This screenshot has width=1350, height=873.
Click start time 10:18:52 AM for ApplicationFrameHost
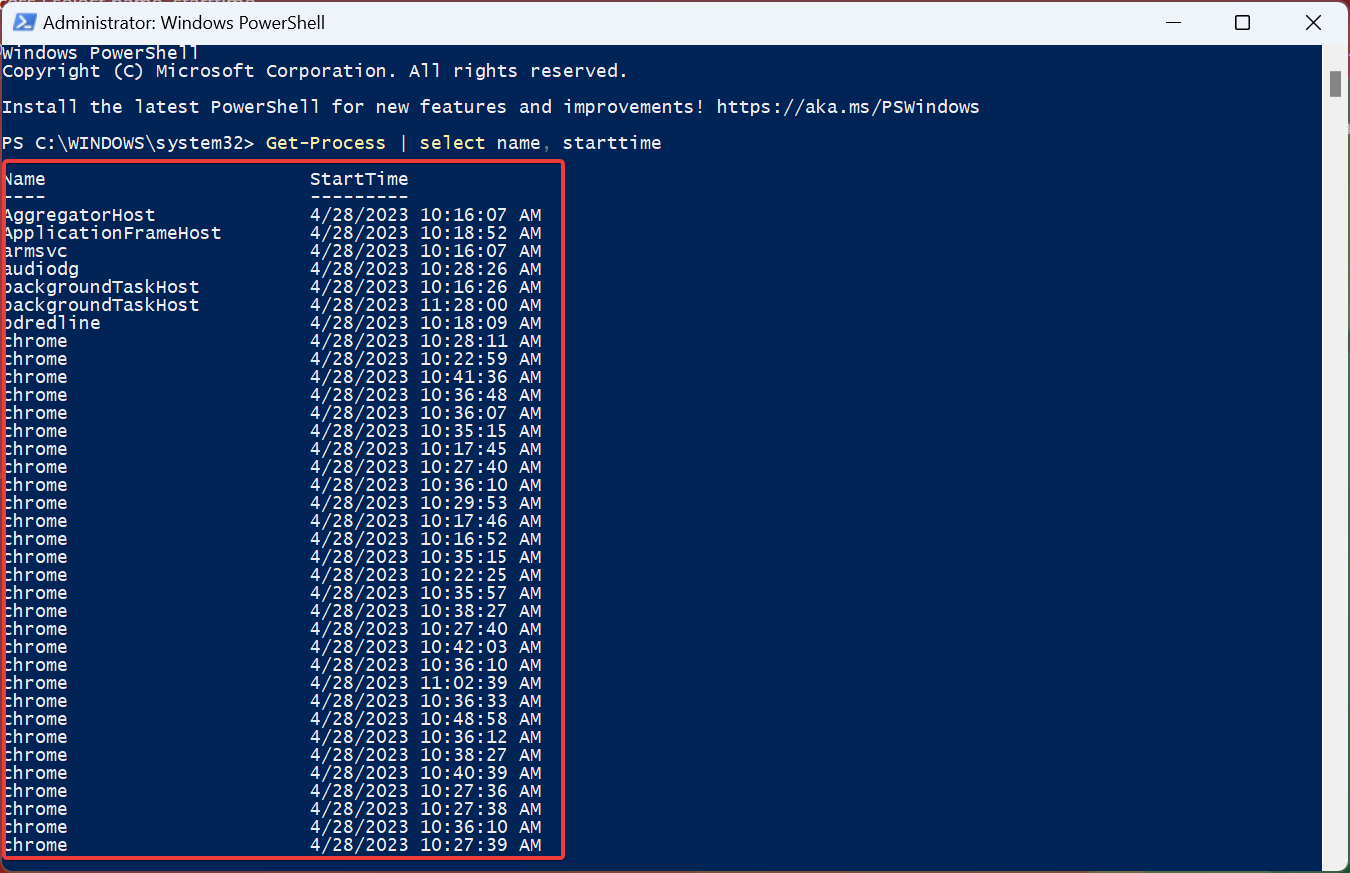tap(426, 233)
